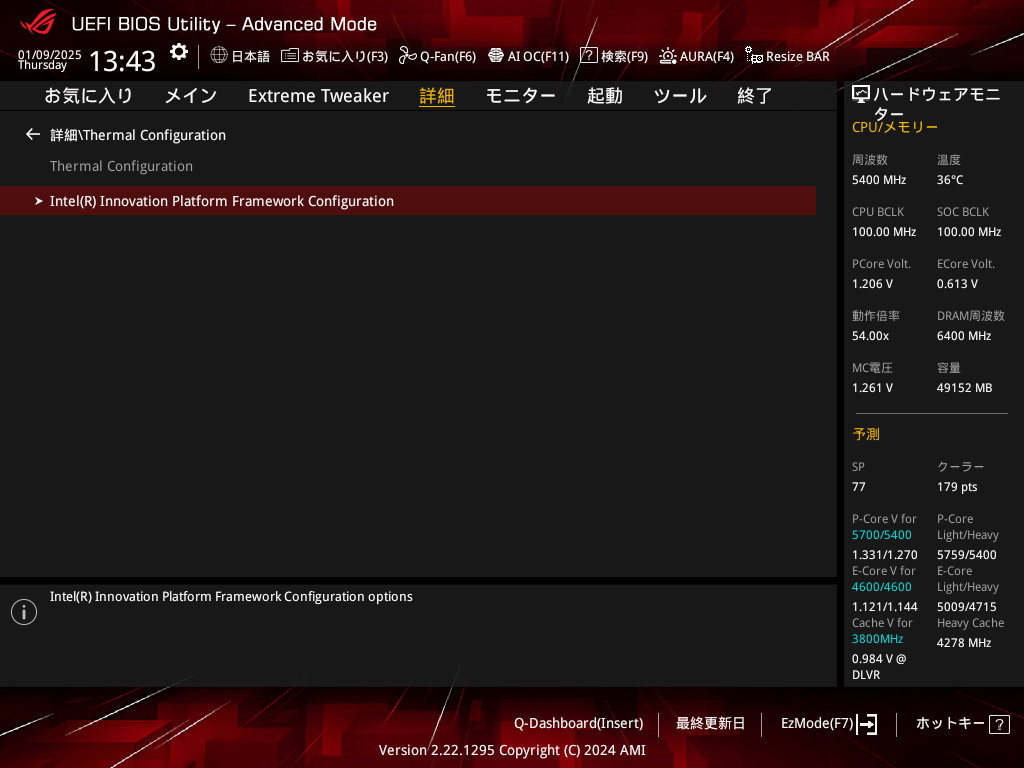The width and height of the screenshot is (1024, 768).
Task: Click the Q-Dashboard(Insert) button
Action: [x=578, y=723]
